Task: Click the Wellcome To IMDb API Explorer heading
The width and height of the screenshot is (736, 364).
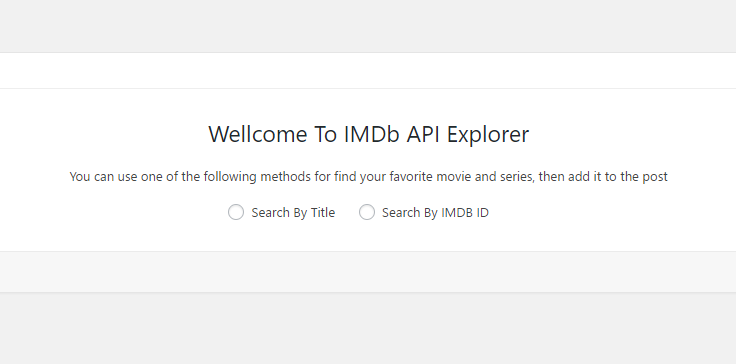Action: click(368, 134)
